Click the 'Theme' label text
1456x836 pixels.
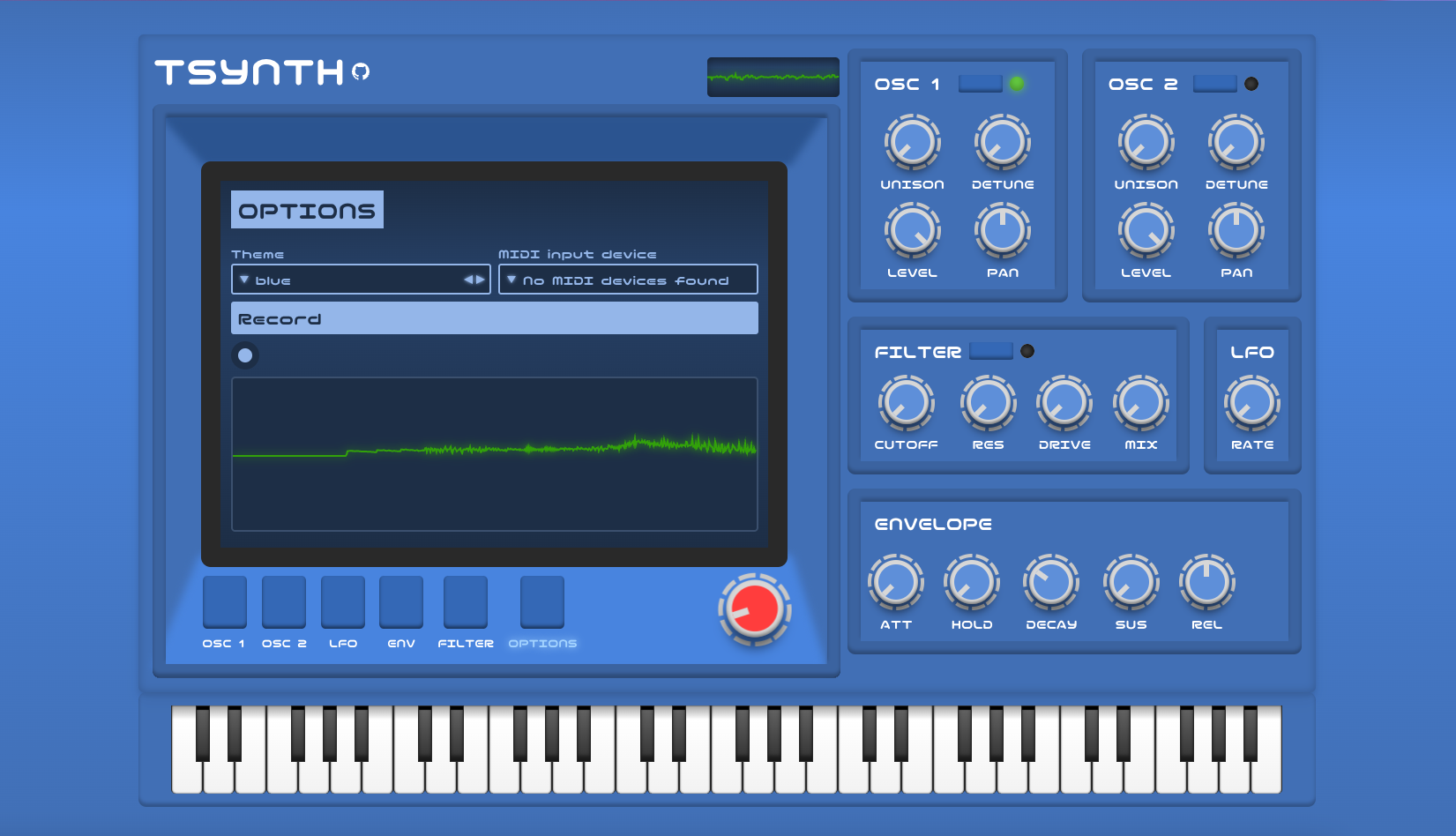[x=258, y=254]
